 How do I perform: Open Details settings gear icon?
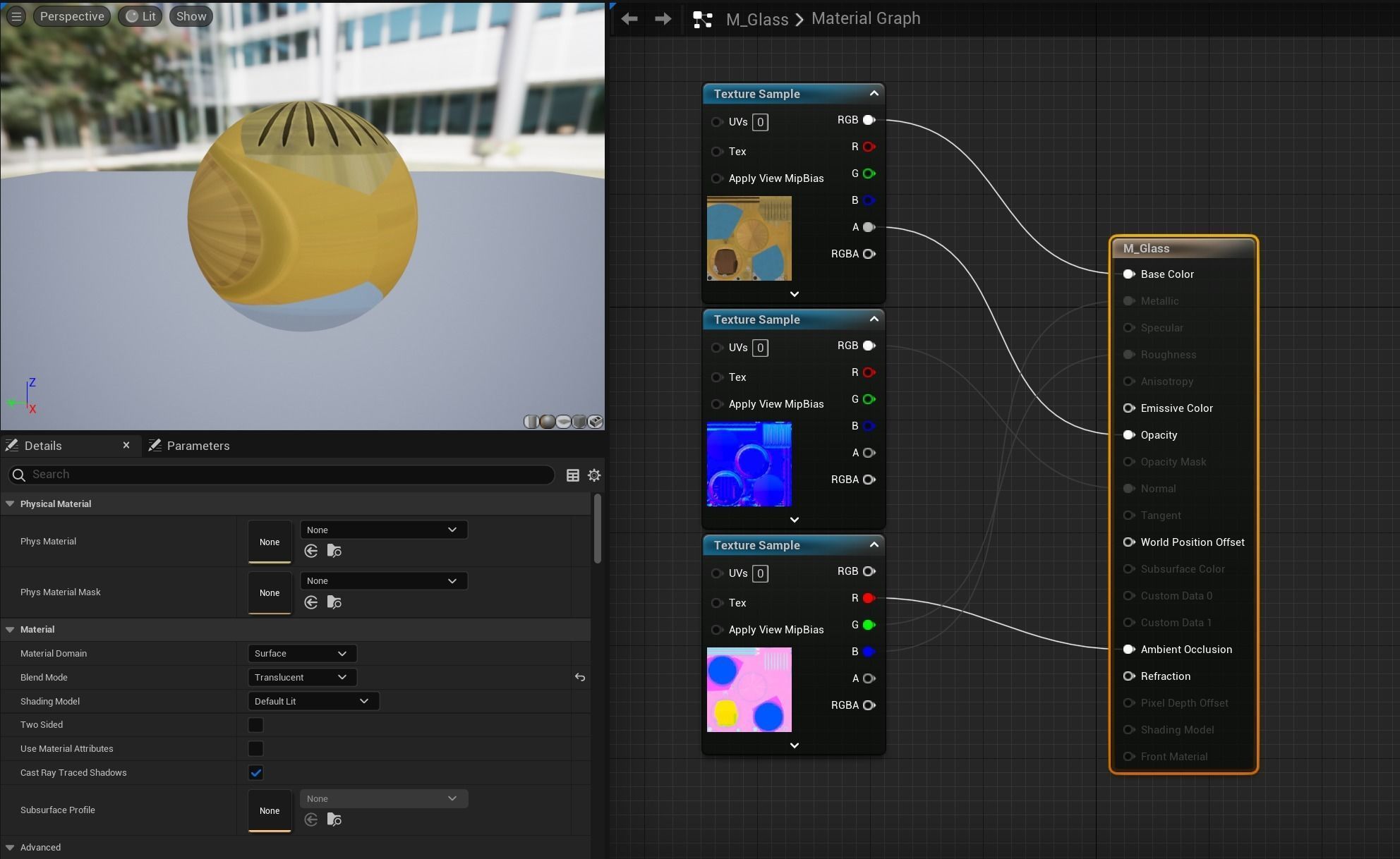click(x=594, y=475)
